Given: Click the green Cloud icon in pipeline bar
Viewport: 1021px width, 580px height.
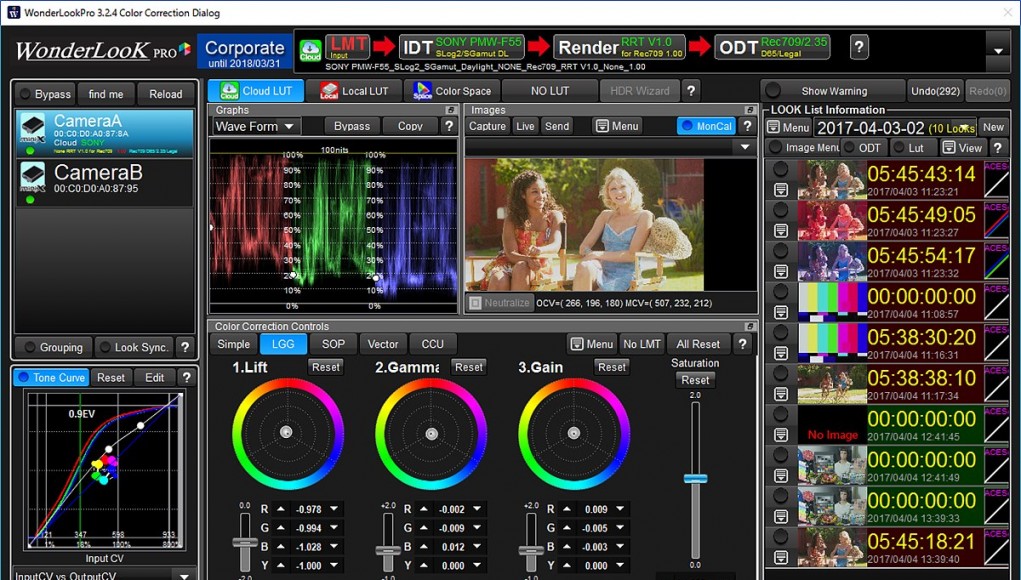Looking at the screenshot, I should pos(310,51).
